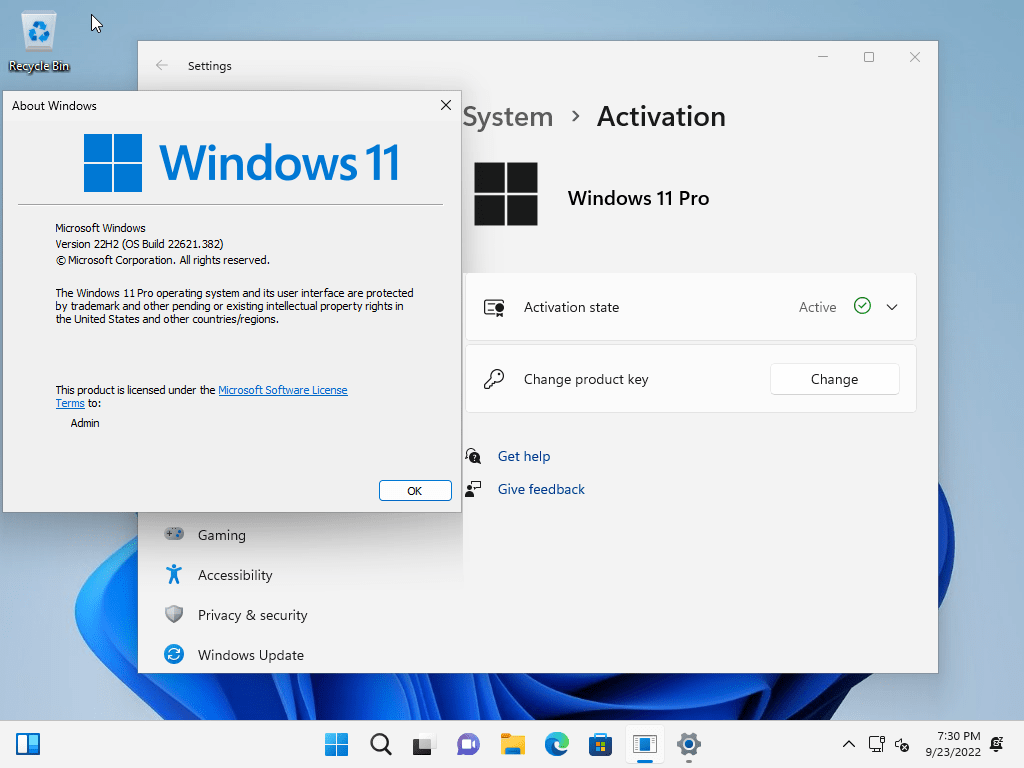Open the Microsoft Software License Terms link

click(x=282, y=390)
